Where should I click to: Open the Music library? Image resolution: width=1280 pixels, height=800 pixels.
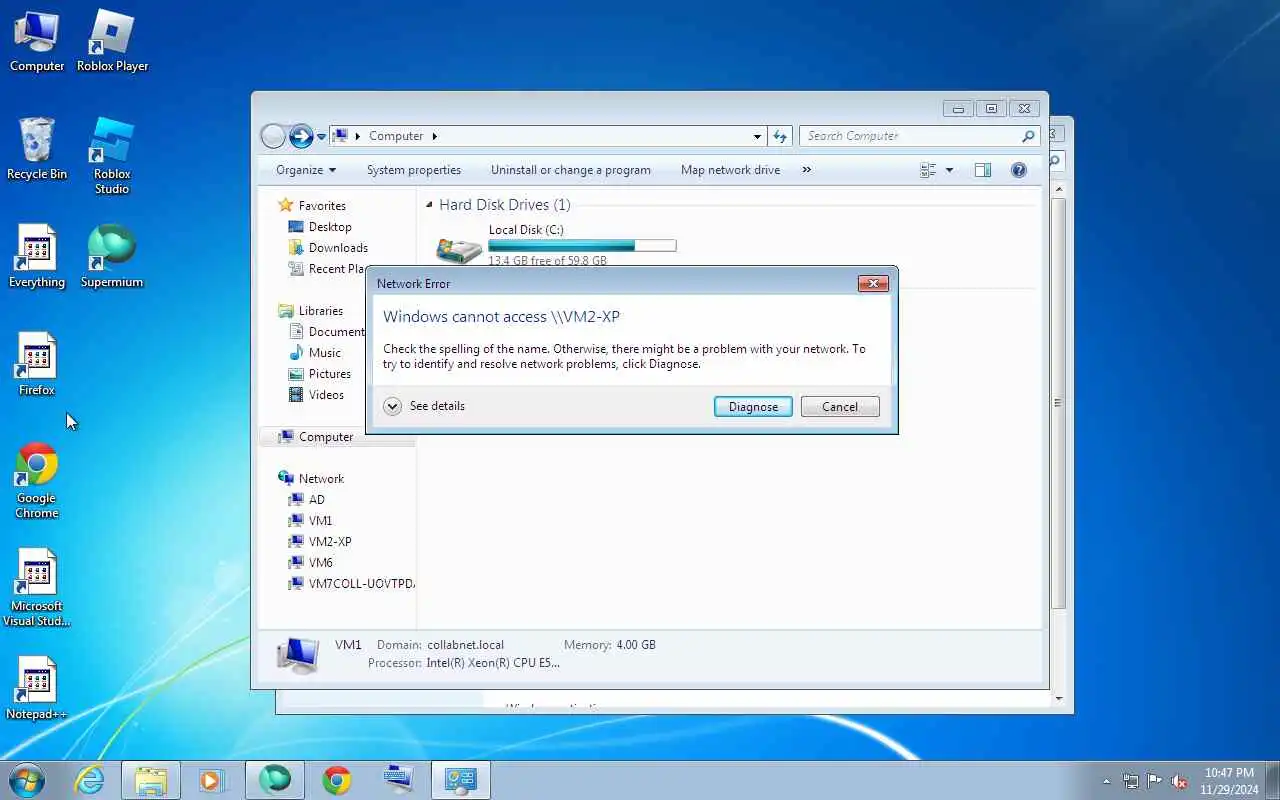click(325, 353)
